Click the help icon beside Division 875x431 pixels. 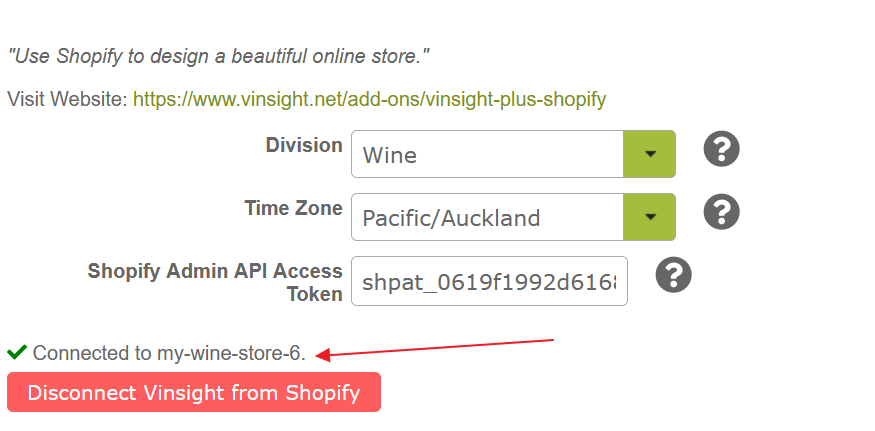click(721, 149)
